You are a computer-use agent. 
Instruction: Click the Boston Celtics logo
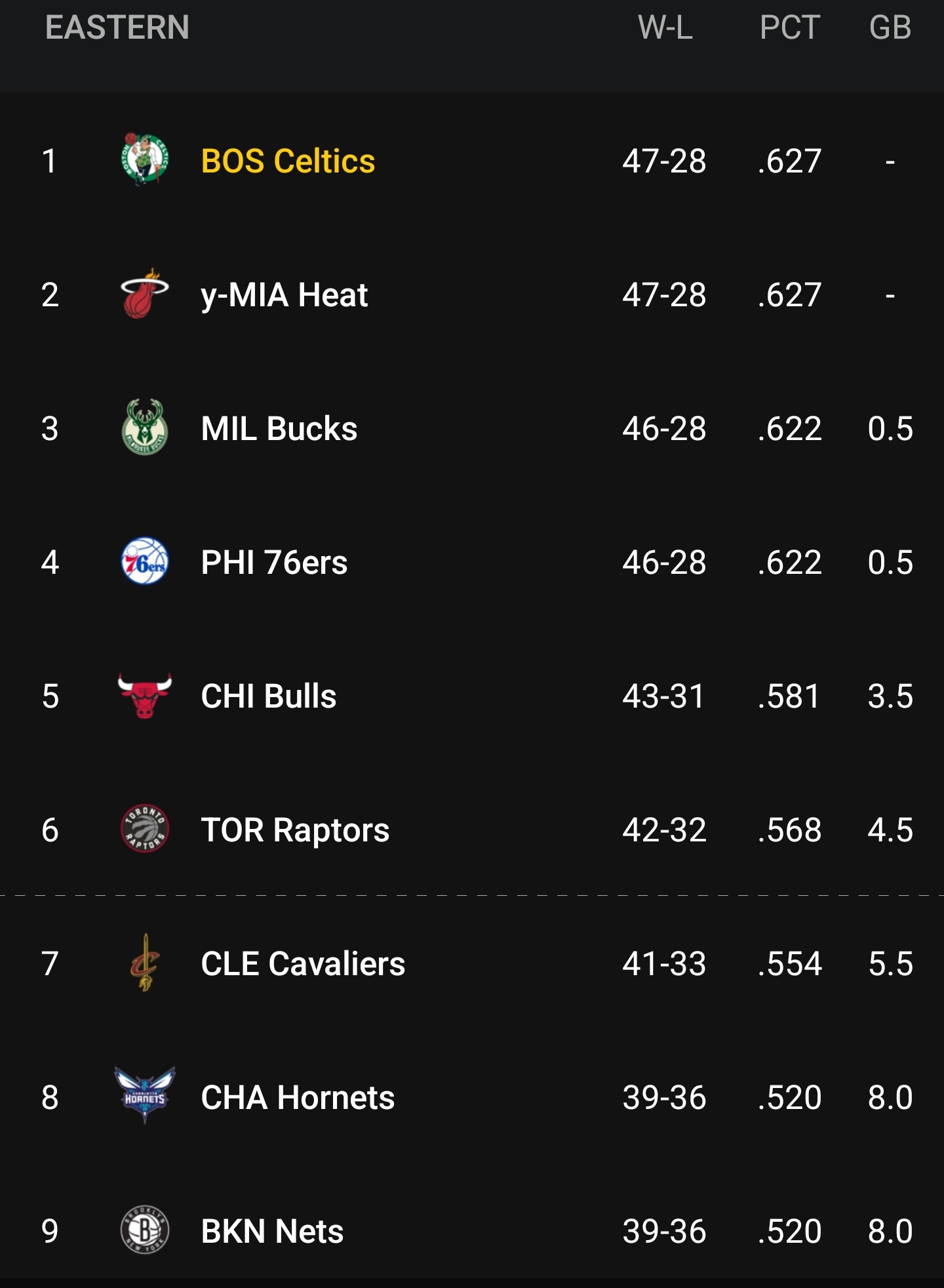pos(146,160)
